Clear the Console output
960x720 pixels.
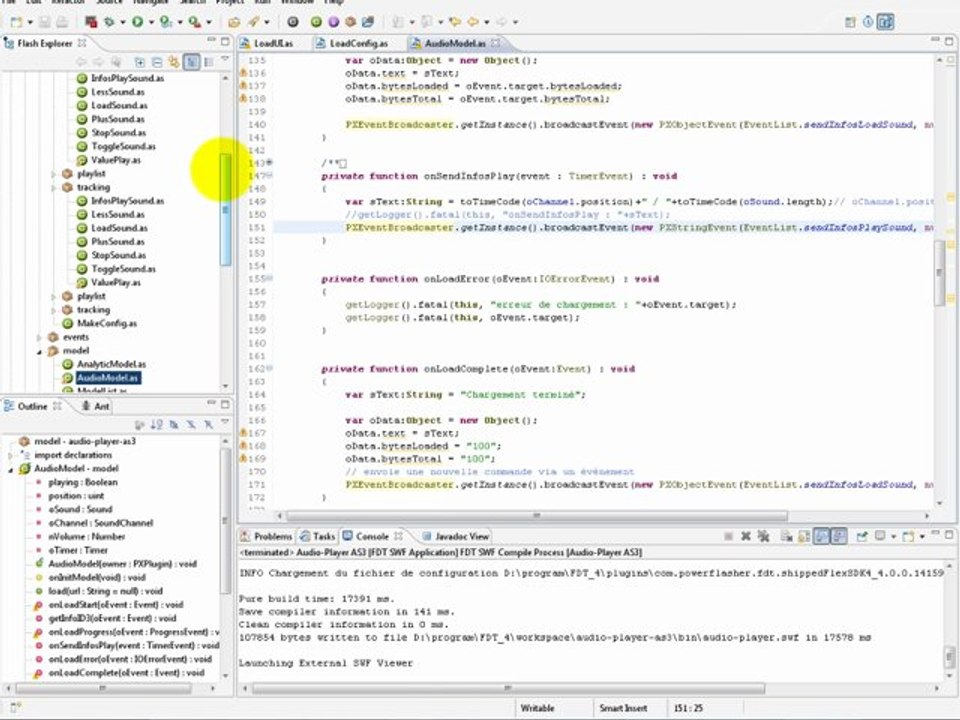(787, 536)
